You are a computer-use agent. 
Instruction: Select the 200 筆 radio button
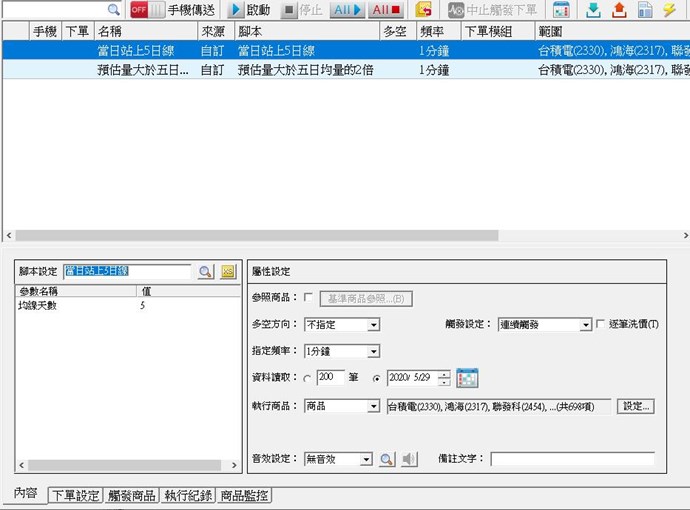coord(306,378)
